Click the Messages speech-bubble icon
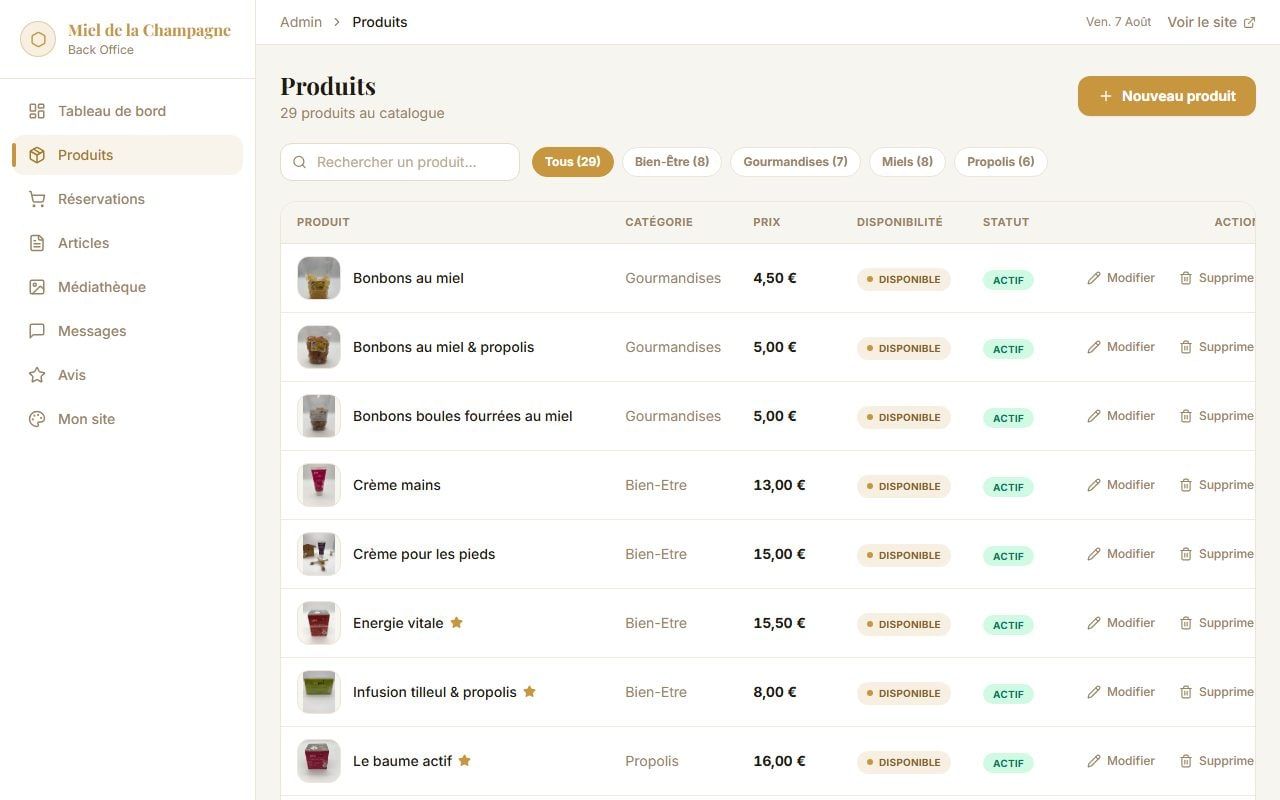 pos(37,331)
